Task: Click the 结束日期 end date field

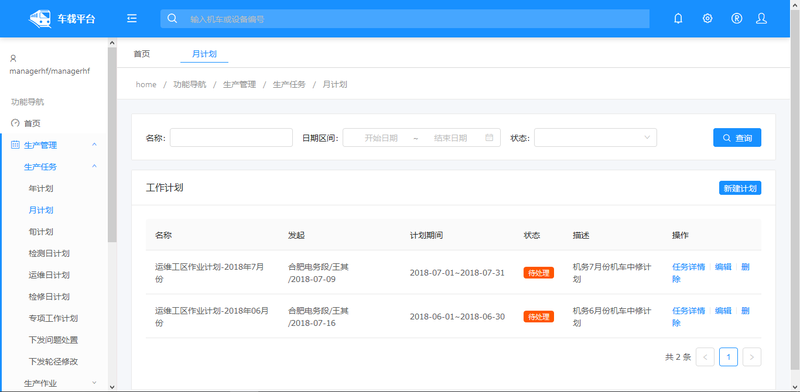Action: [x=451, y=138]
